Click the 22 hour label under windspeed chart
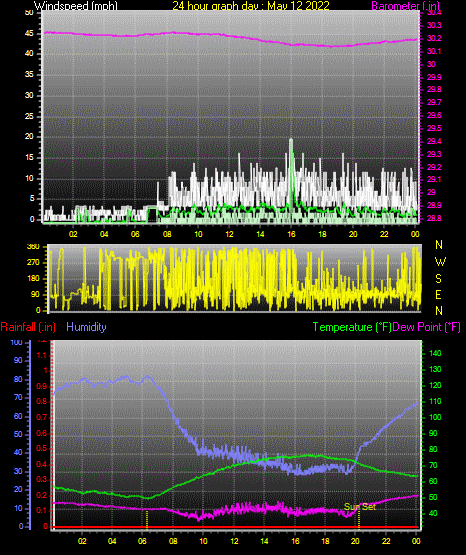466x555 pixels. coord(384,234)
